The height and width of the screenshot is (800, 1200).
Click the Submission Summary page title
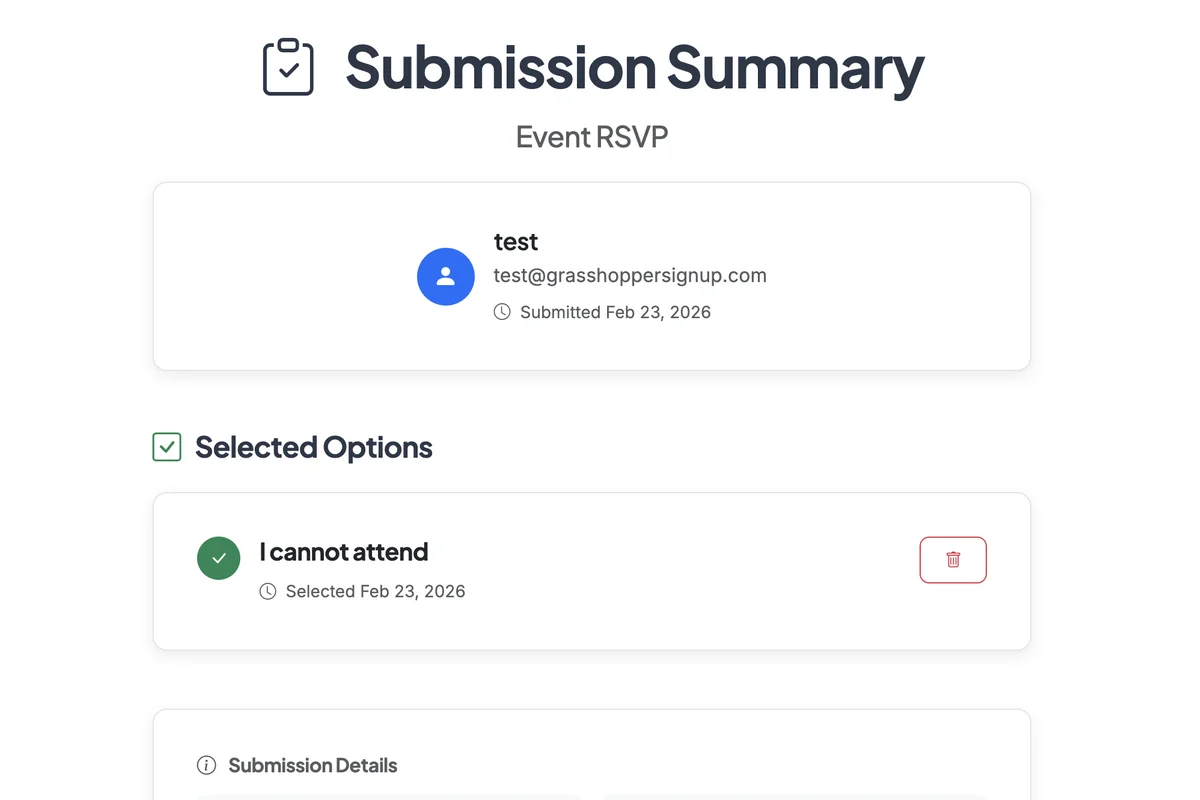634,67
